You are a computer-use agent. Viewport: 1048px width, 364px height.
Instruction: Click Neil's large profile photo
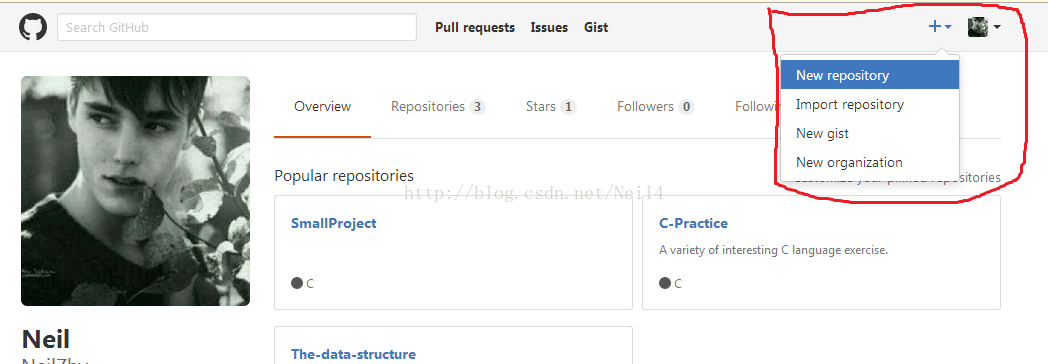coord(136,191)
